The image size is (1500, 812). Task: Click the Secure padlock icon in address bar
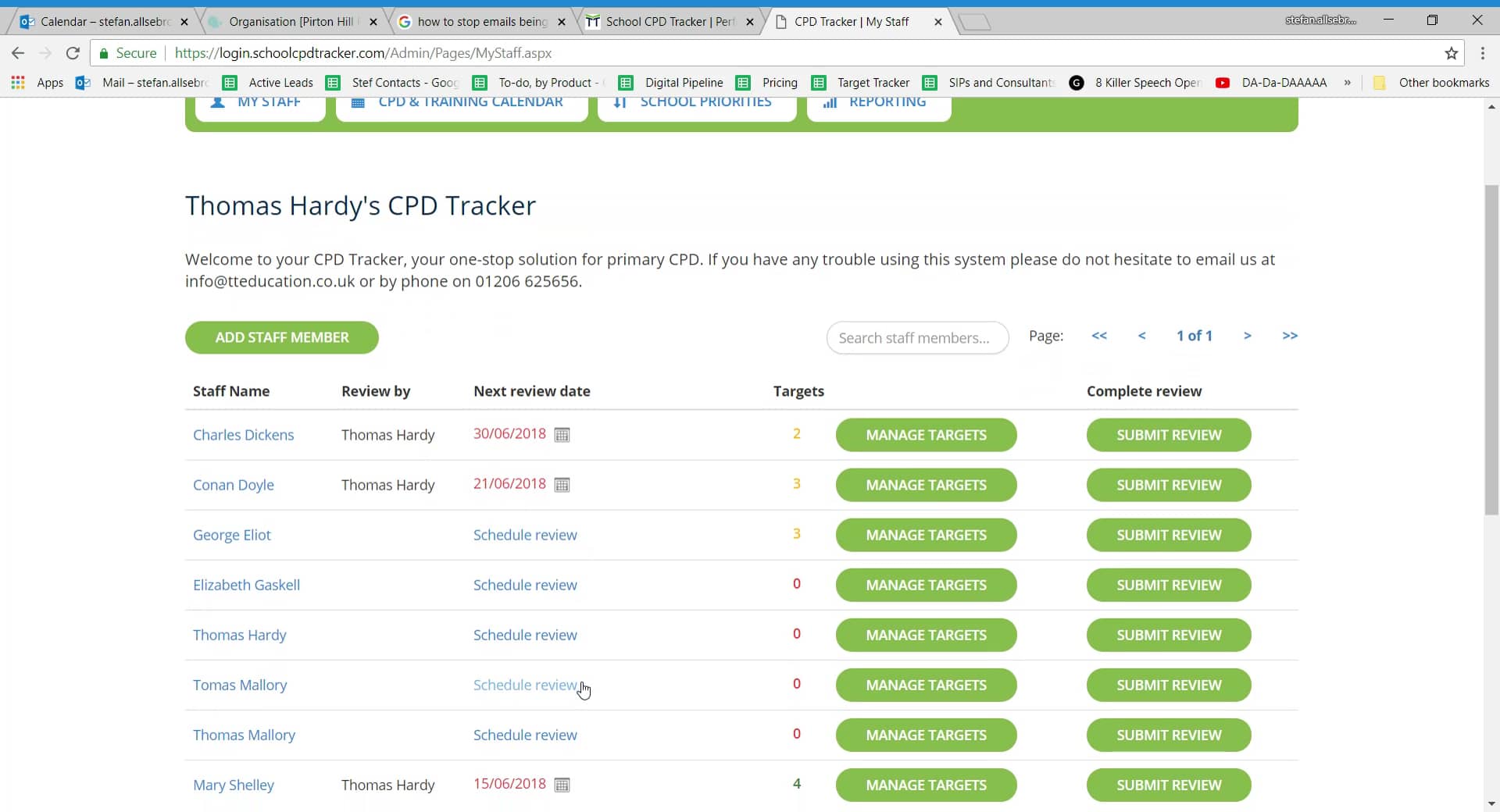(104, 52)
